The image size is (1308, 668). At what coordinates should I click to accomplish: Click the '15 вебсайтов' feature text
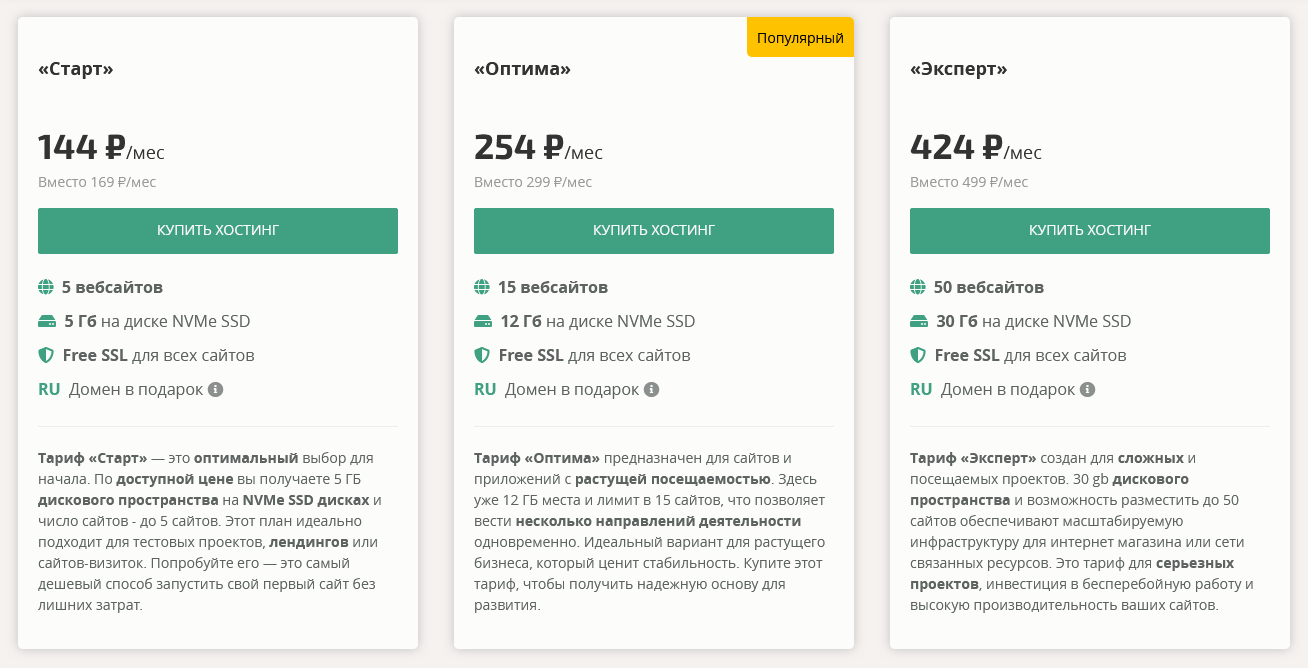(x=553, y=288)
